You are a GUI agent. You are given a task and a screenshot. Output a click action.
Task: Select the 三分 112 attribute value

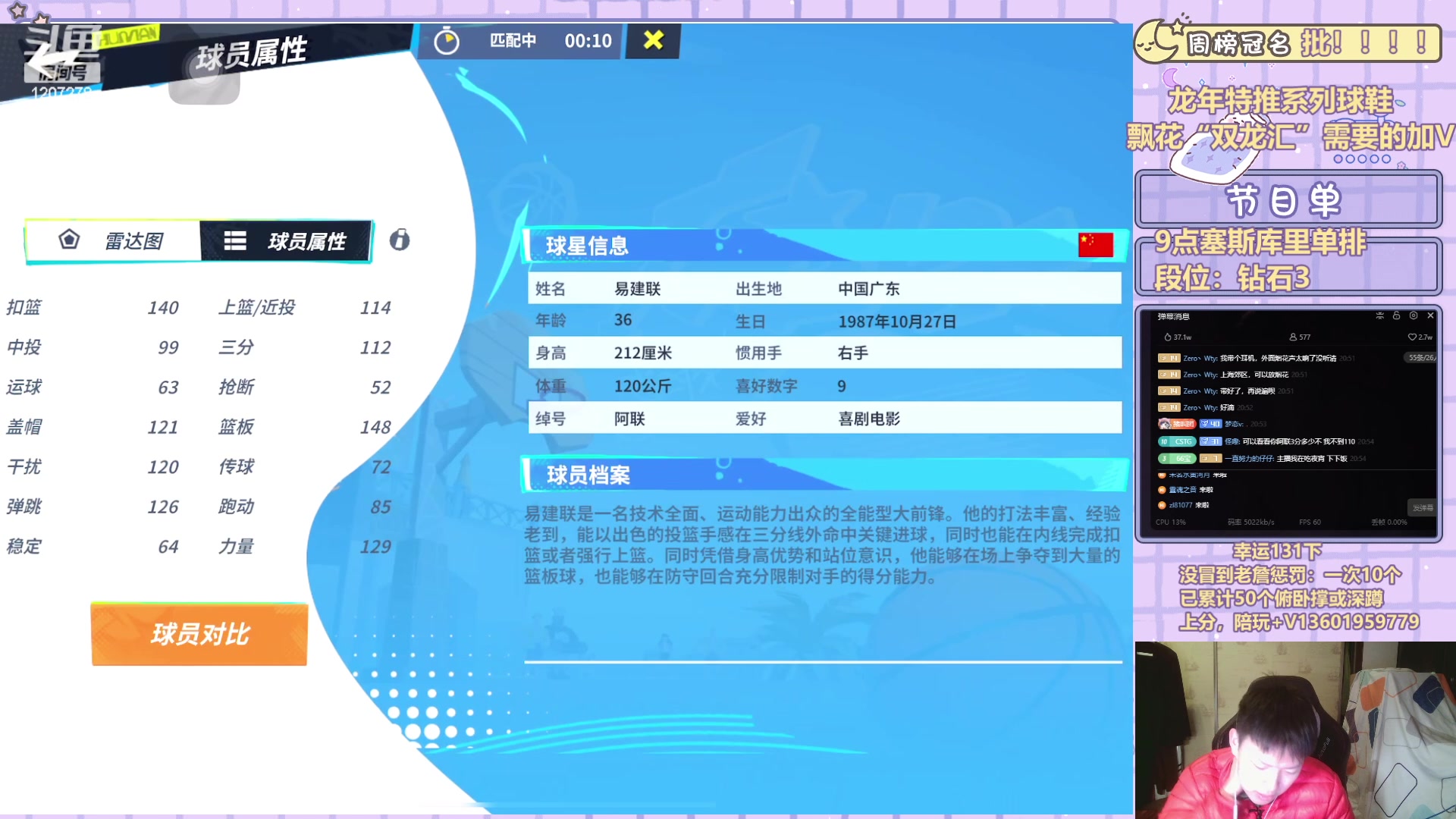click(375, 347)
